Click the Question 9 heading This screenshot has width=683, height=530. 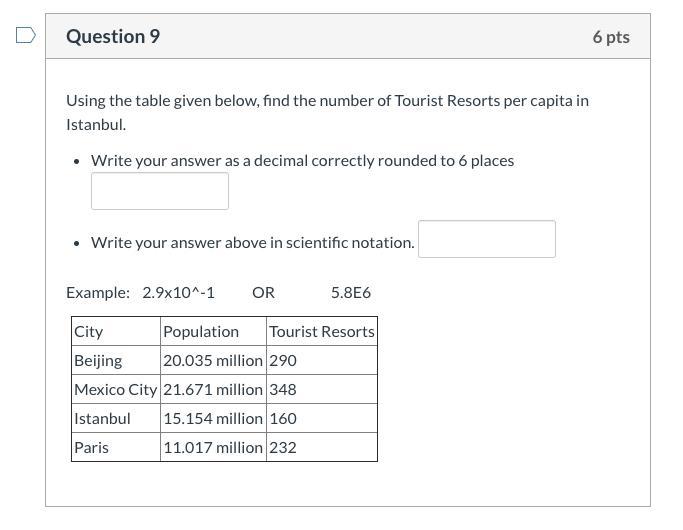[x=113, y=37]
